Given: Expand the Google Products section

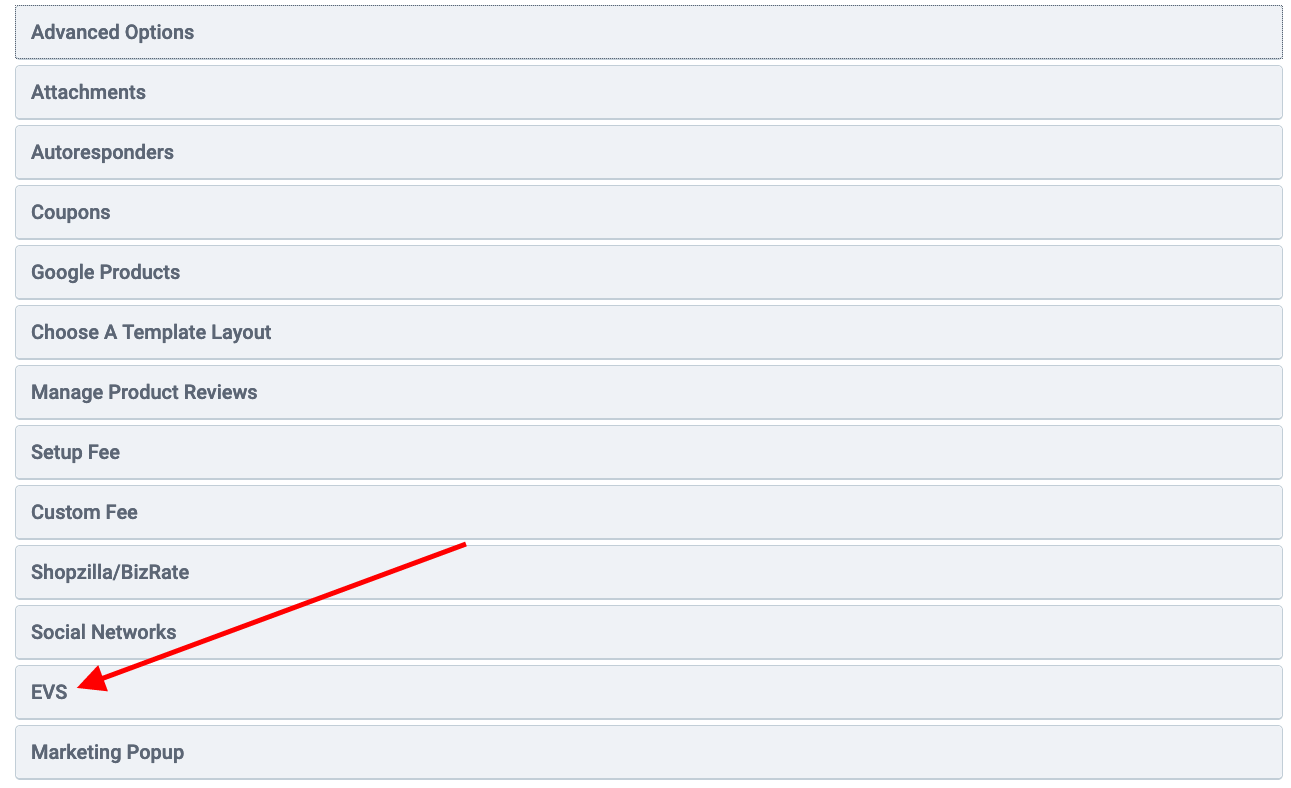Looking at the screenshot, I should (648, 272).
